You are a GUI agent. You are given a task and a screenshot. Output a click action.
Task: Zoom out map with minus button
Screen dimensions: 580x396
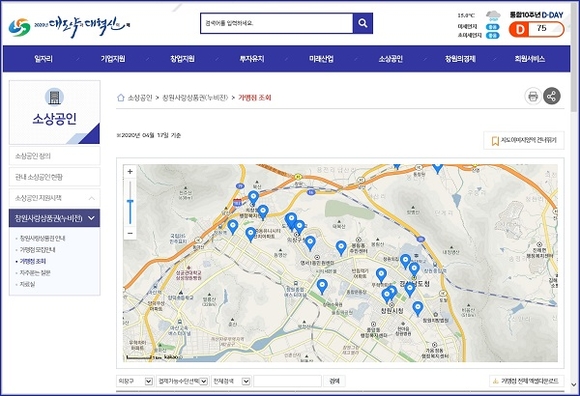(x=130, y=233)
